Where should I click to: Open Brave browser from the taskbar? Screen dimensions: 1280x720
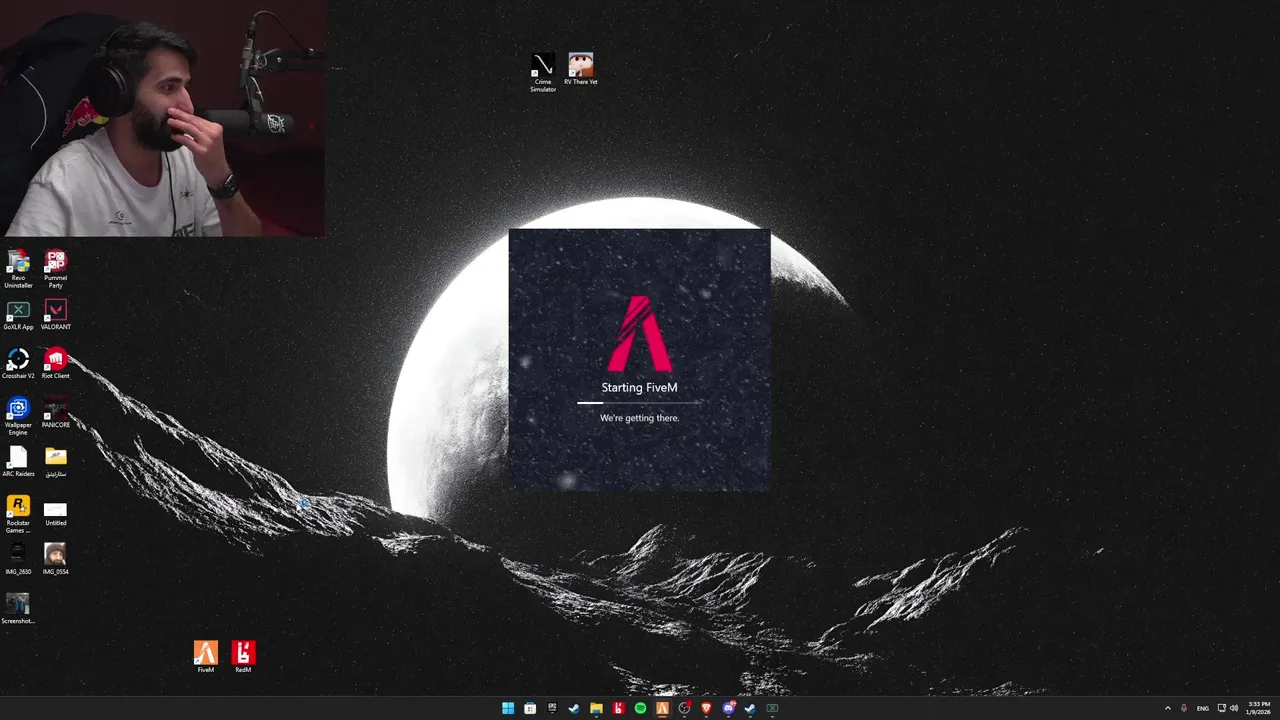706,708
